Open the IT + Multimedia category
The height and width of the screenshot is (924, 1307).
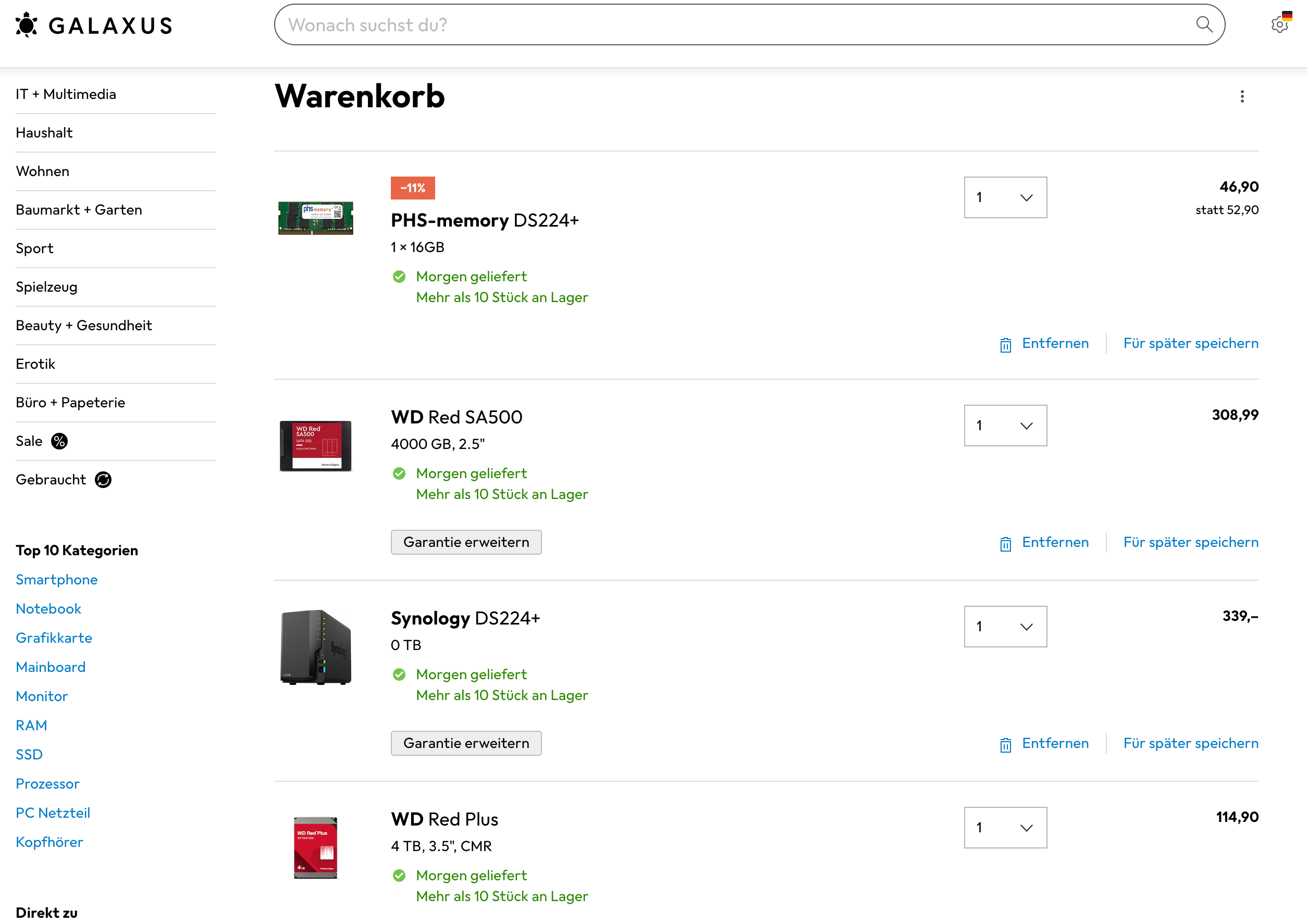pyautogui.click(x=66, y=94)
